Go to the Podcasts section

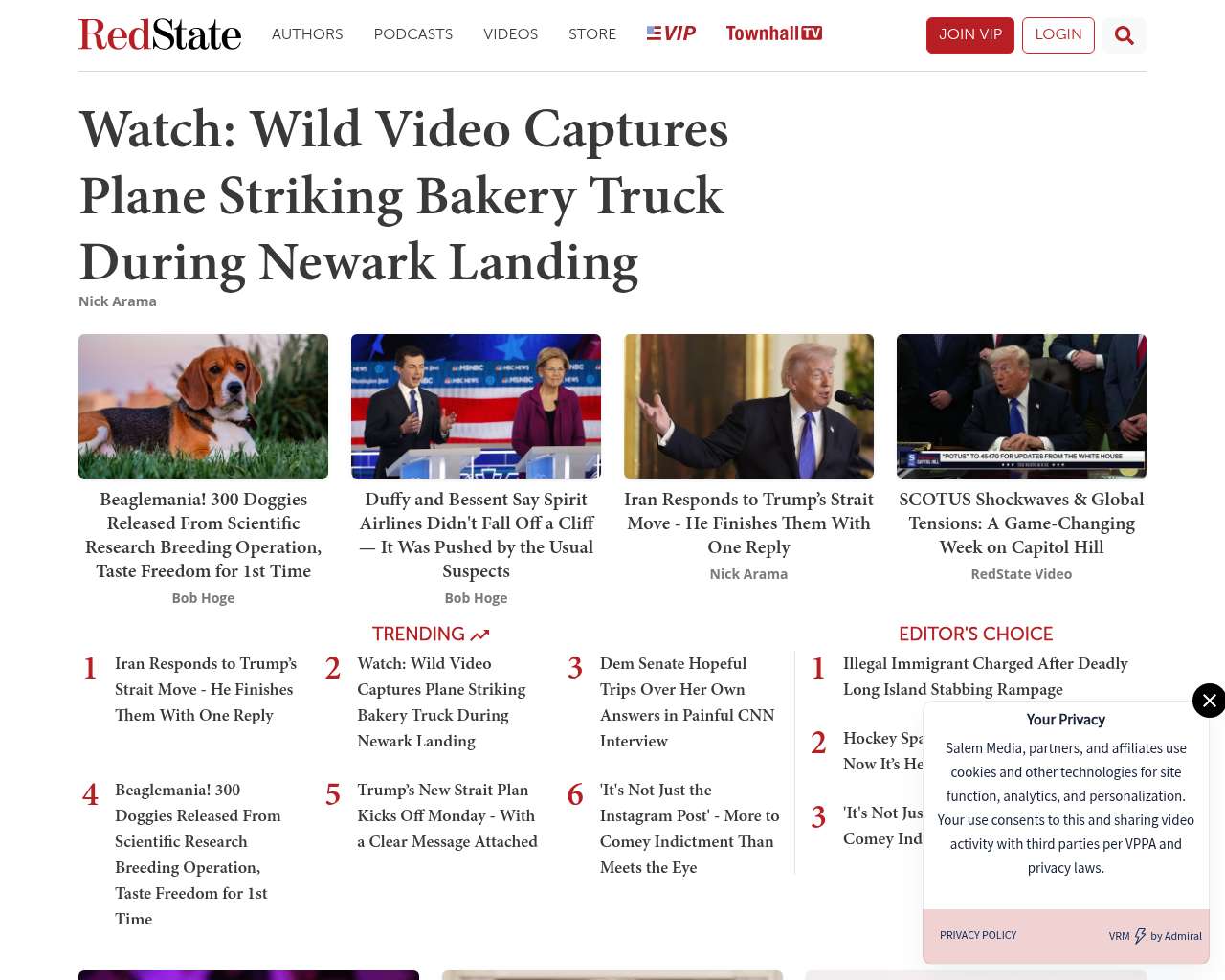[413, 34]
